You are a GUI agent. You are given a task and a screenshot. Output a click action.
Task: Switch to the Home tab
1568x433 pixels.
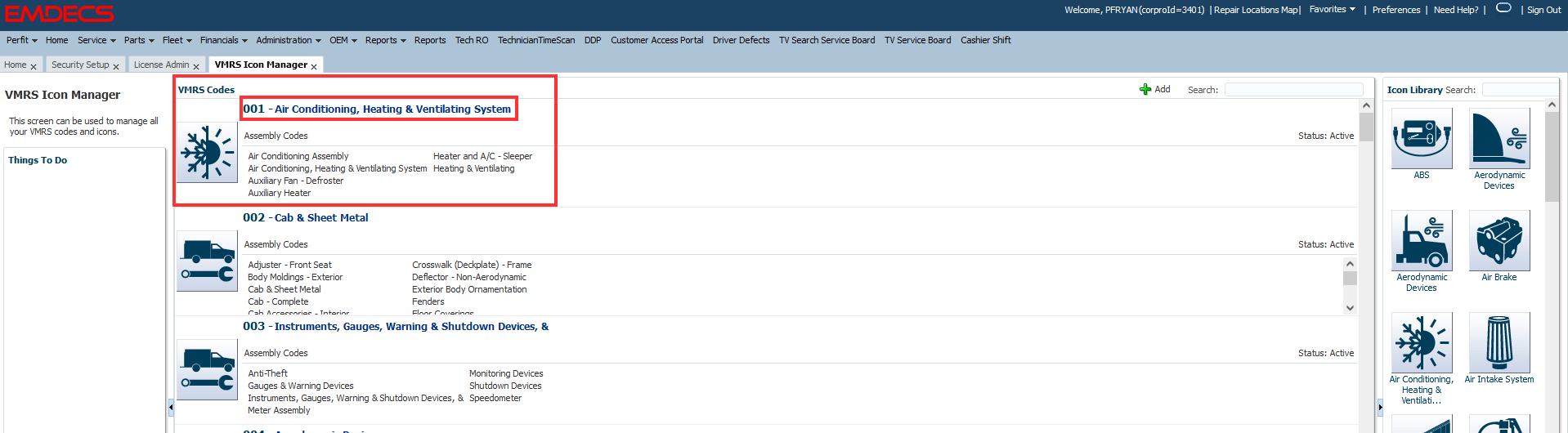16,65
